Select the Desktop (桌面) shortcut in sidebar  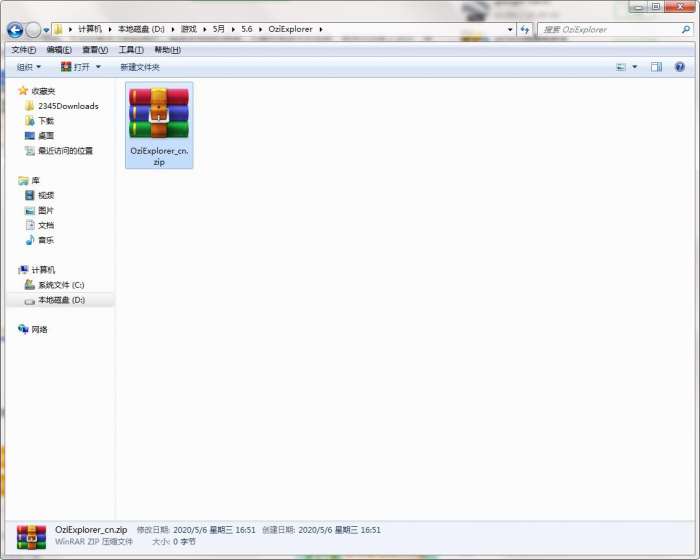(46, 135)
